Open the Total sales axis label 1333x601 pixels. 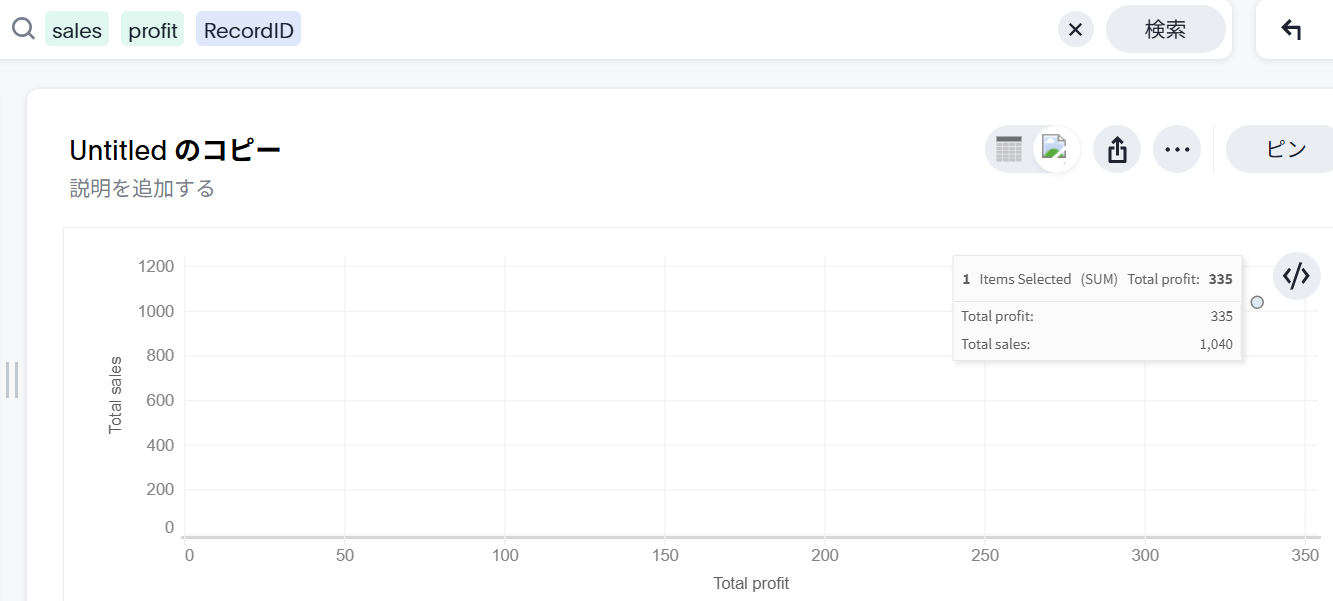[115, 395]
